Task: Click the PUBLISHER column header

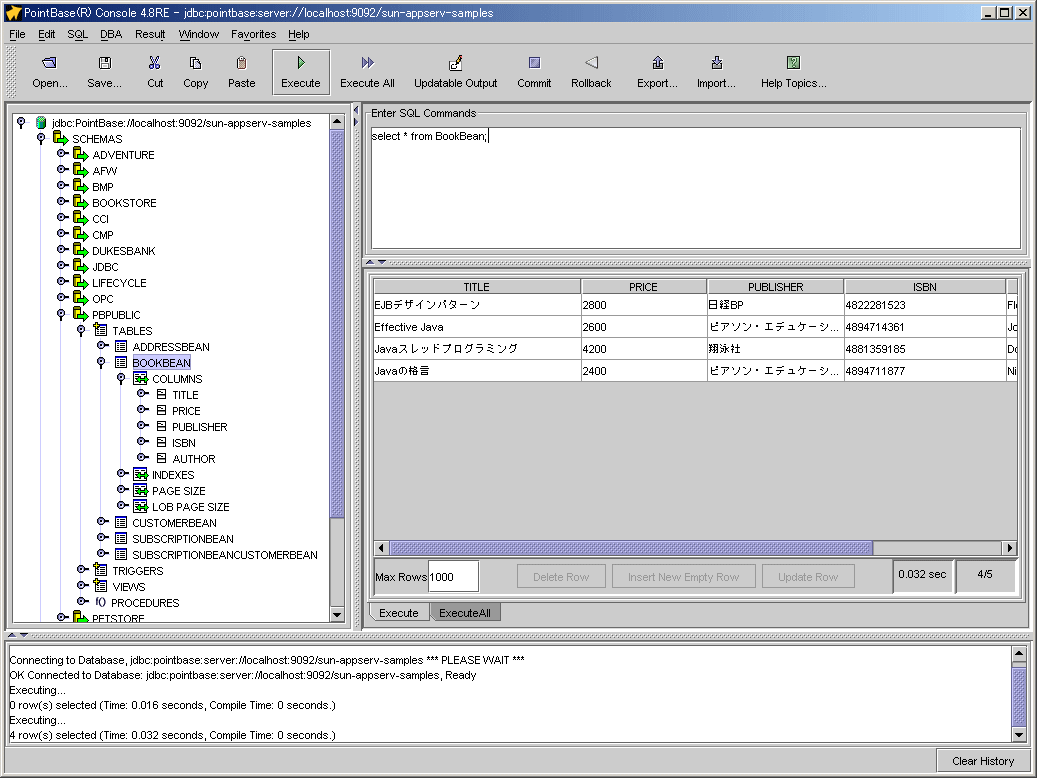Action: tap(775, 286)
